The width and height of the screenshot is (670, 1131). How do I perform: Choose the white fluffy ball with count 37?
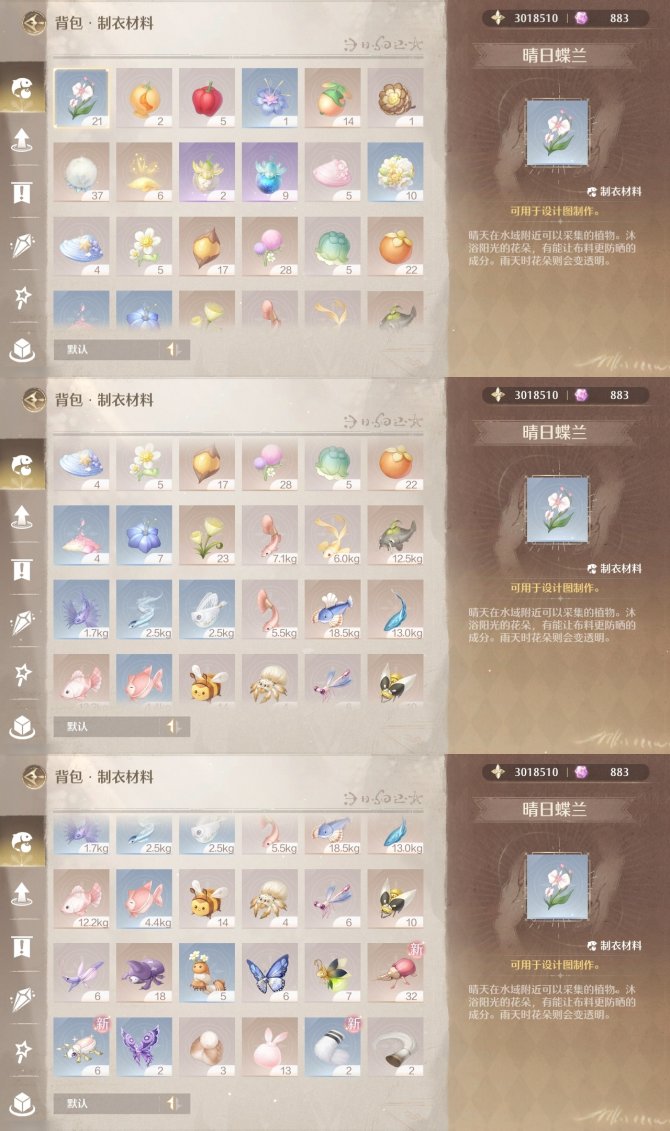[81, 172]
